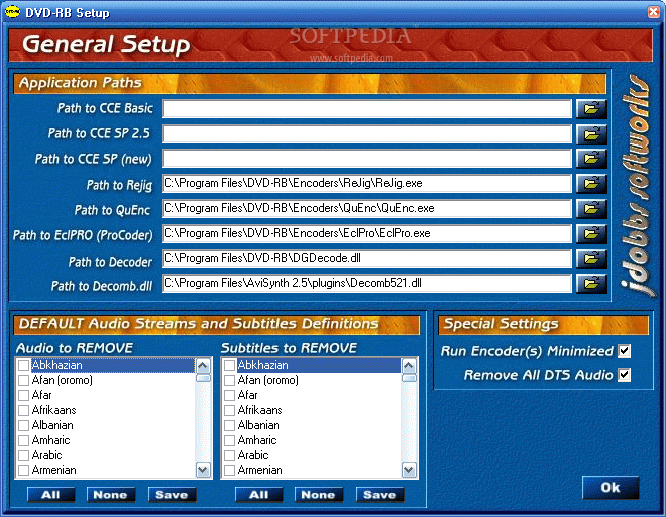Check Arabic in Audio to REMOVE list
The width and height of the screenshot is (666, 517).
(x=24, y=455)
